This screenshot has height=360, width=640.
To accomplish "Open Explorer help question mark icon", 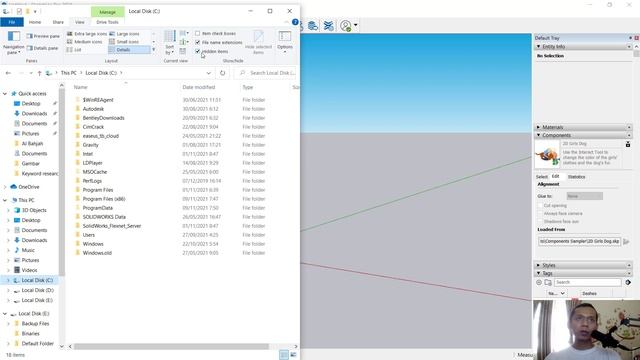I will tap(295, 22).
